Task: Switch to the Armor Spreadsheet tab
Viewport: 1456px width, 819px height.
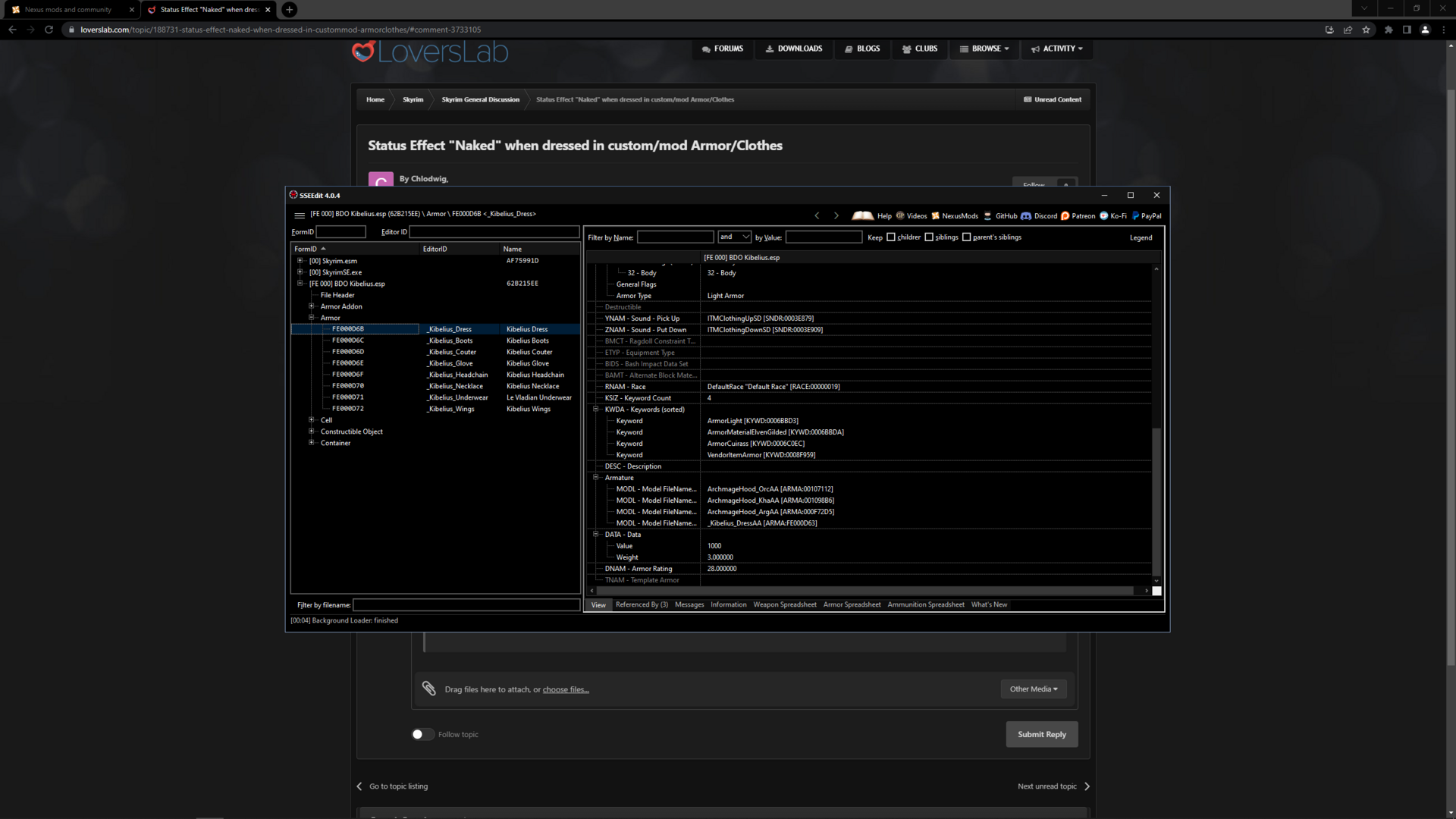Action: click(852, 604)
